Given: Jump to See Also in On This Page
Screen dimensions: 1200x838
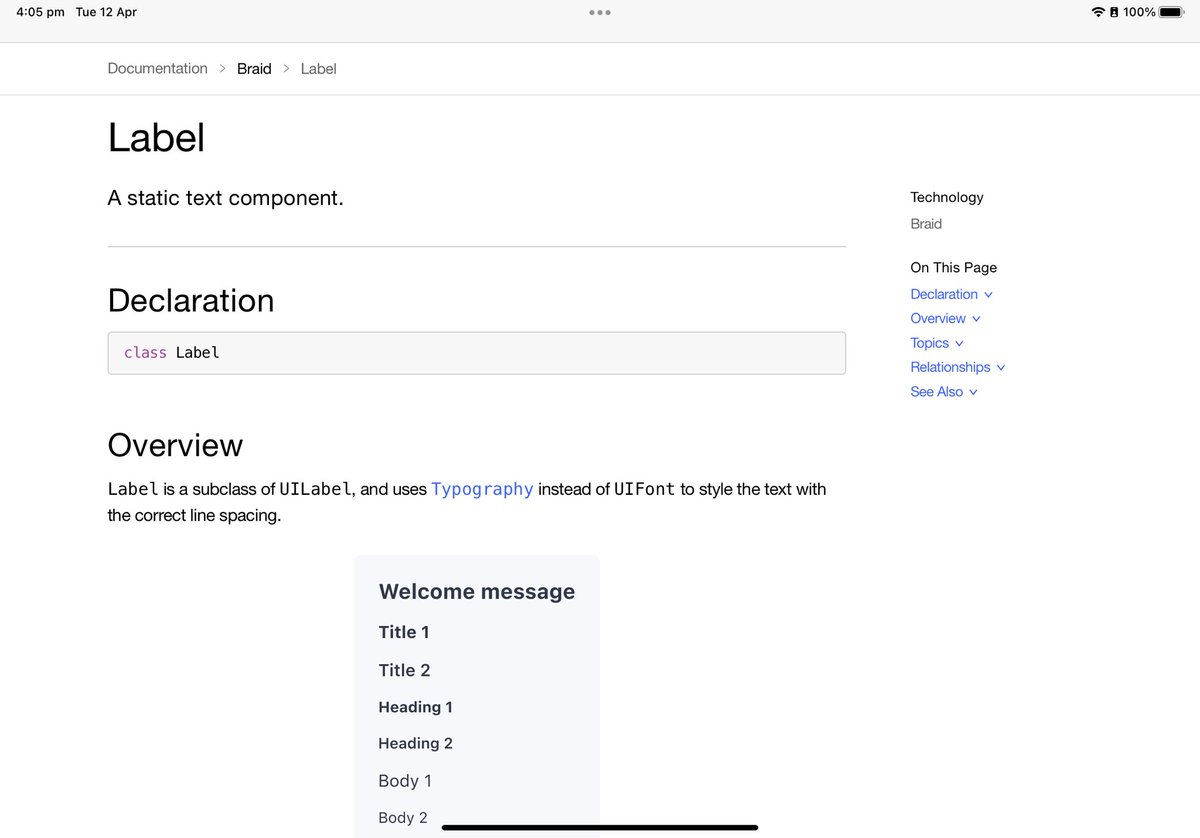Looking at the screenshot, I should click(x=936, y=392).
